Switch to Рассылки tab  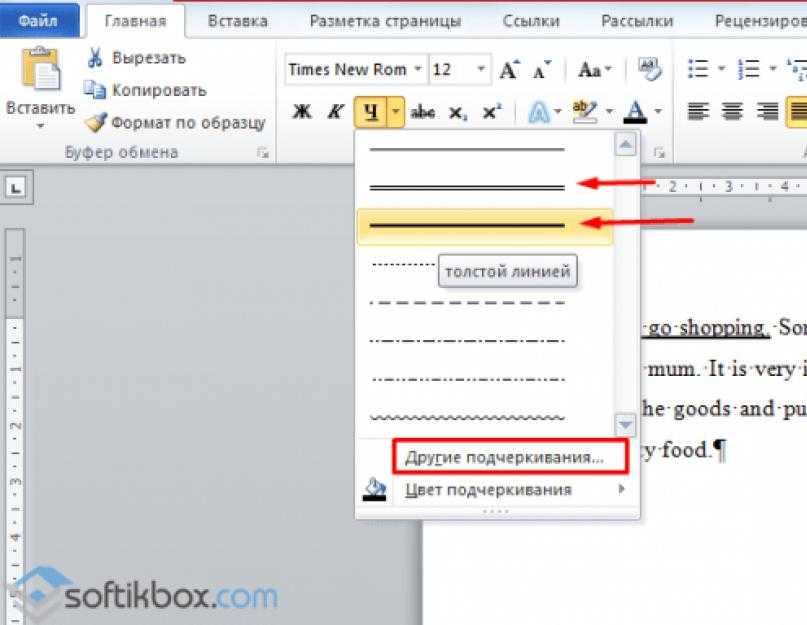(637, 21)
